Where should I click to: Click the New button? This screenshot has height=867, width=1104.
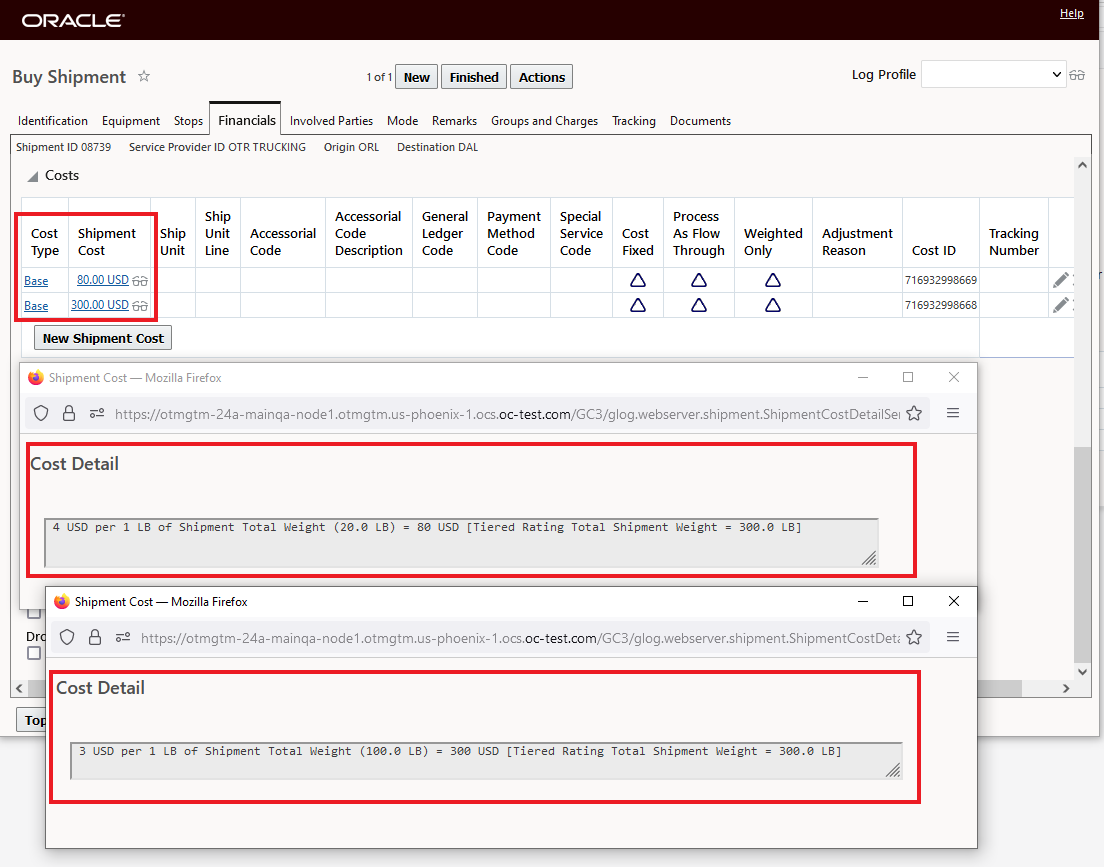[x=417, y=77]
